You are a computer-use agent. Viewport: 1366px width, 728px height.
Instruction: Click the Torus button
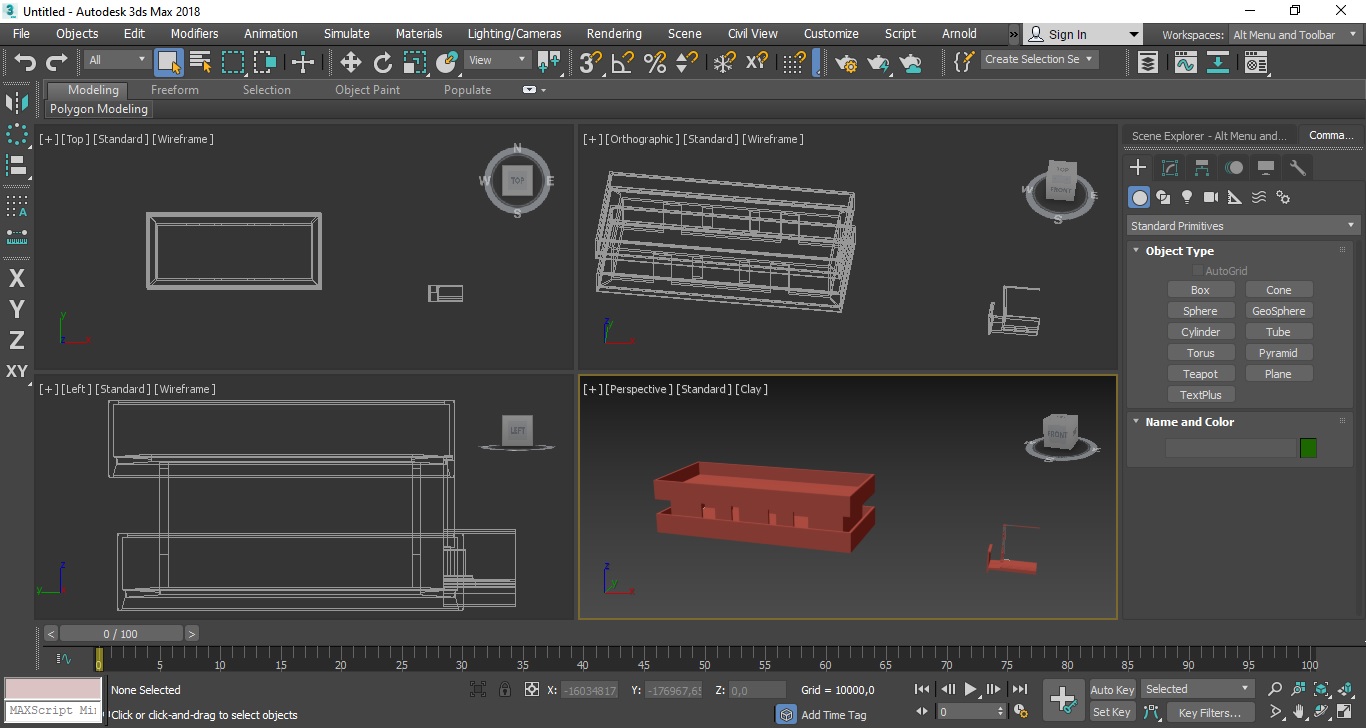tap(1200, 353)
